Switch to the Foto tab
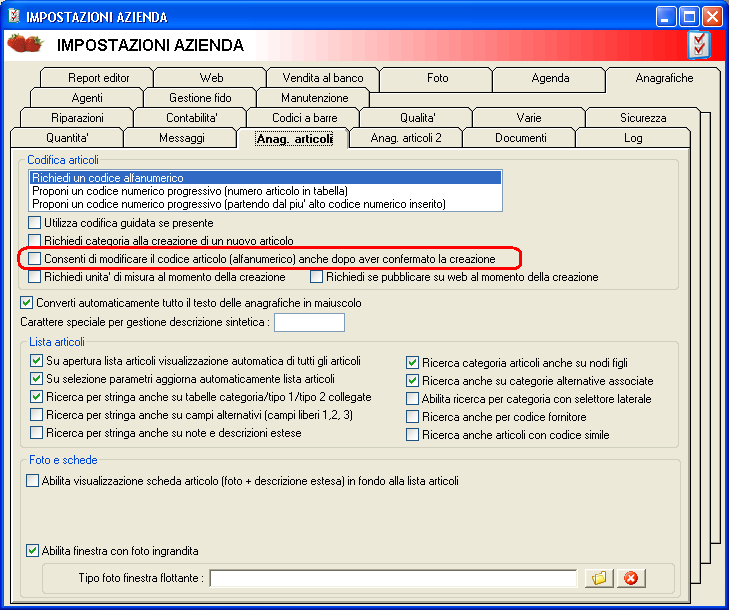The height and width of the screenshot is (610, 729). (437, 78)
